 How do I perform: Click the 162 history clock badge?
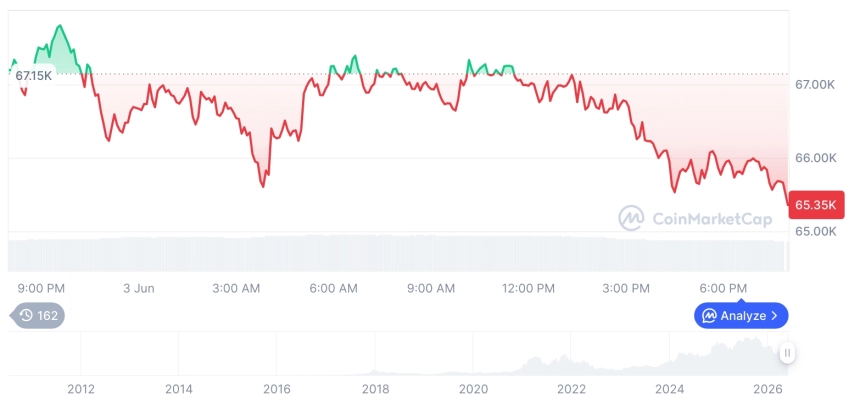tap(37, 315)
